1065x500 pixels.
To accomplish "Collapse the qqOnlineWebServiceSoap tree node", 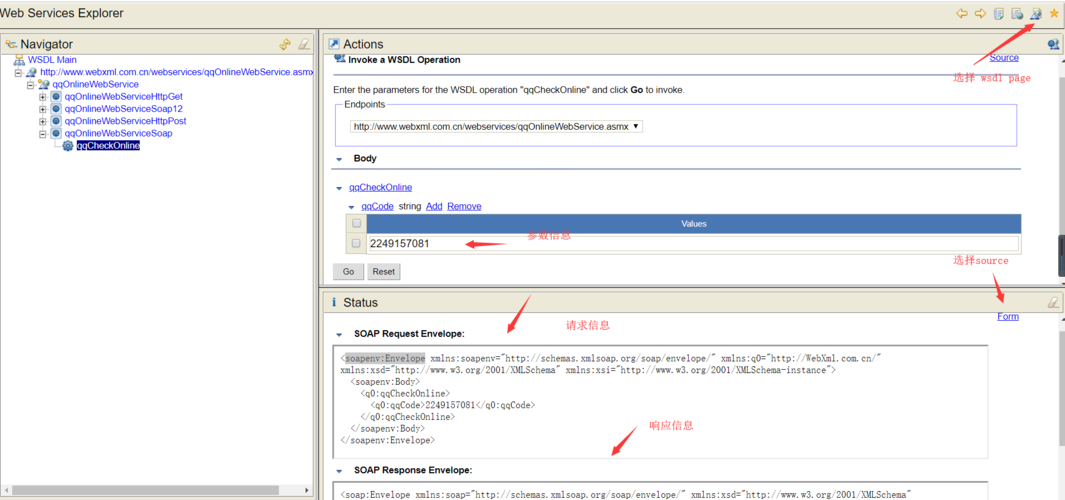I will point(43,133).
